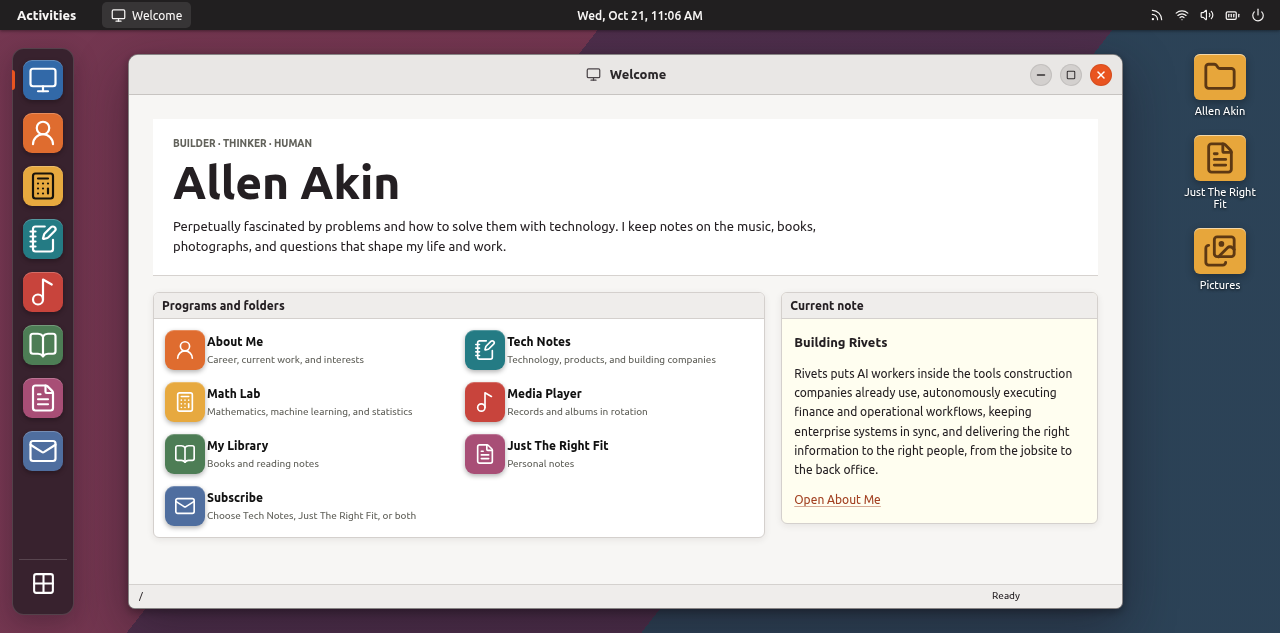
Task: Follow the Open About Me link
Action: 837,500
